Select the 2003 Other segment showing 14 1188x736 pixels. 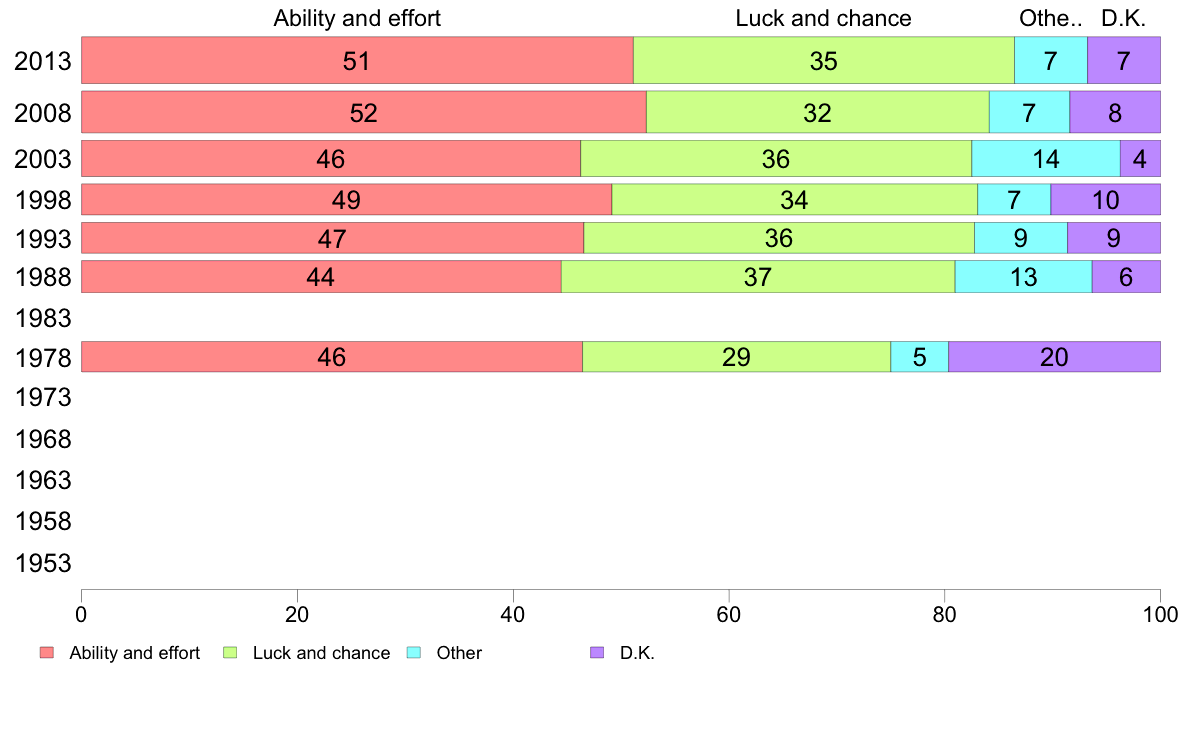point(1045,159)
